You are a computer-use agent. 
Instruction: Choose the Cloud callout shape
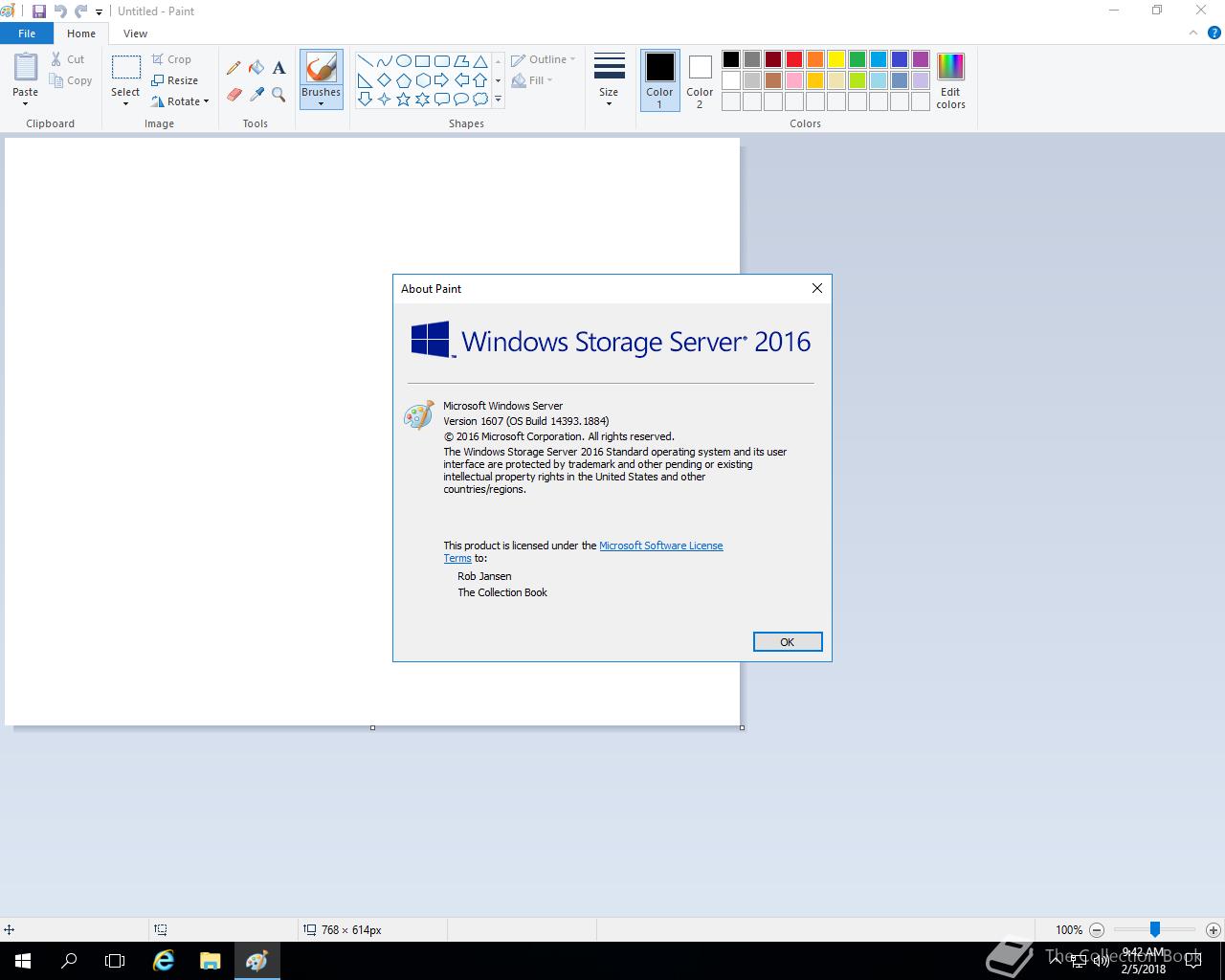click(x=479, y=100)
